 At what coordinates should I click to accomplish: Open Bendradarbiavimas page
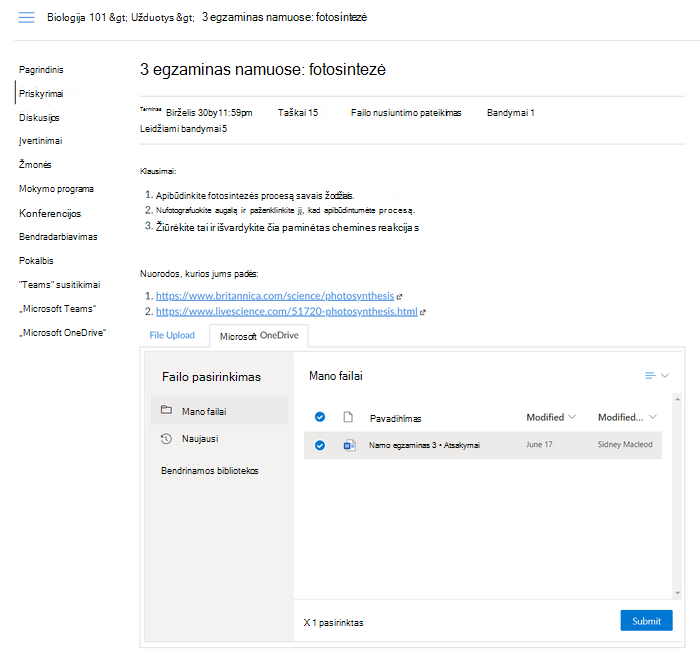(x=58, y=237)
